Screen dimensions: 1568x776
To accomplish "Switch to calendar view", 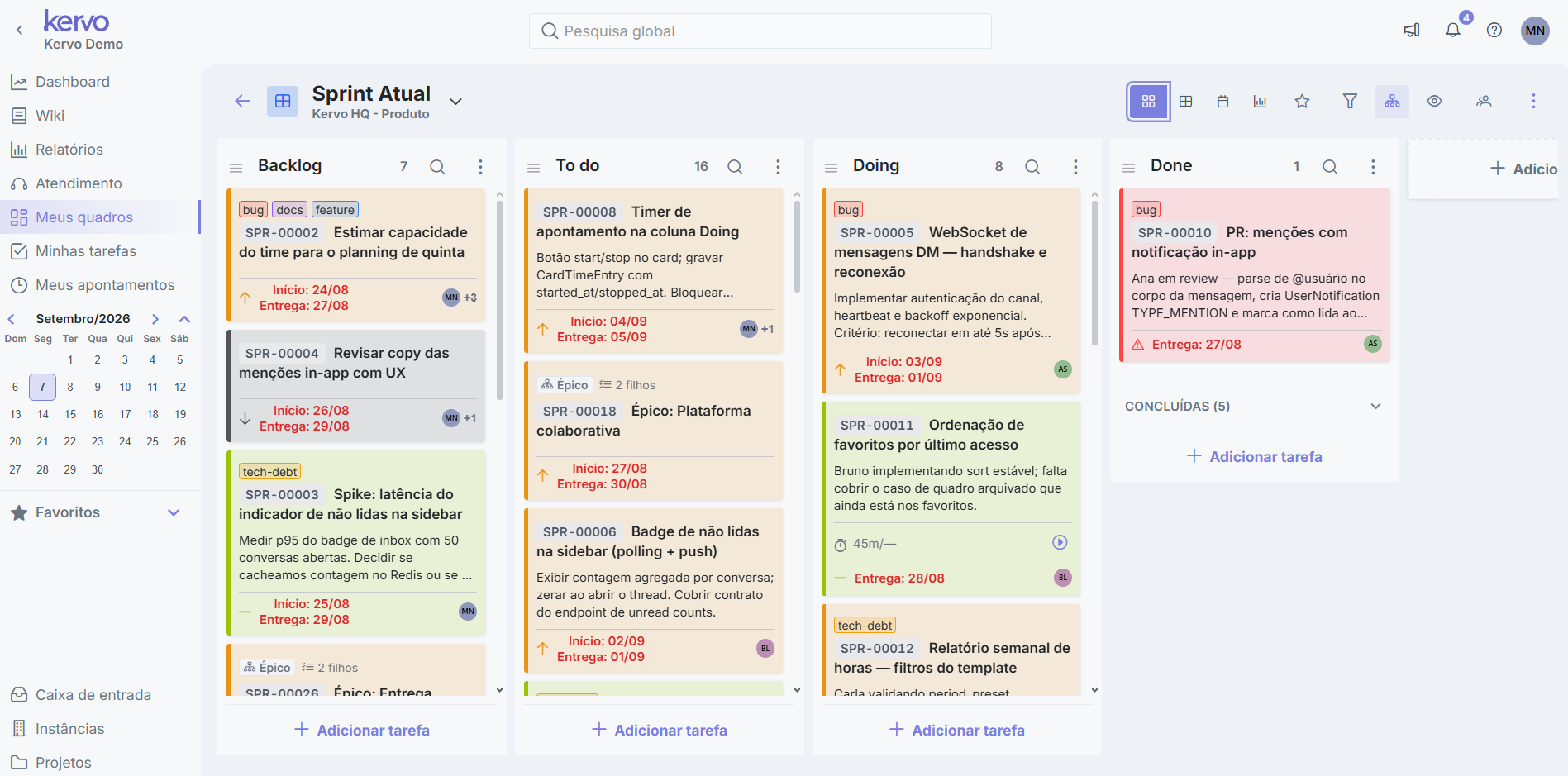I will click(x=1223, y=102).
